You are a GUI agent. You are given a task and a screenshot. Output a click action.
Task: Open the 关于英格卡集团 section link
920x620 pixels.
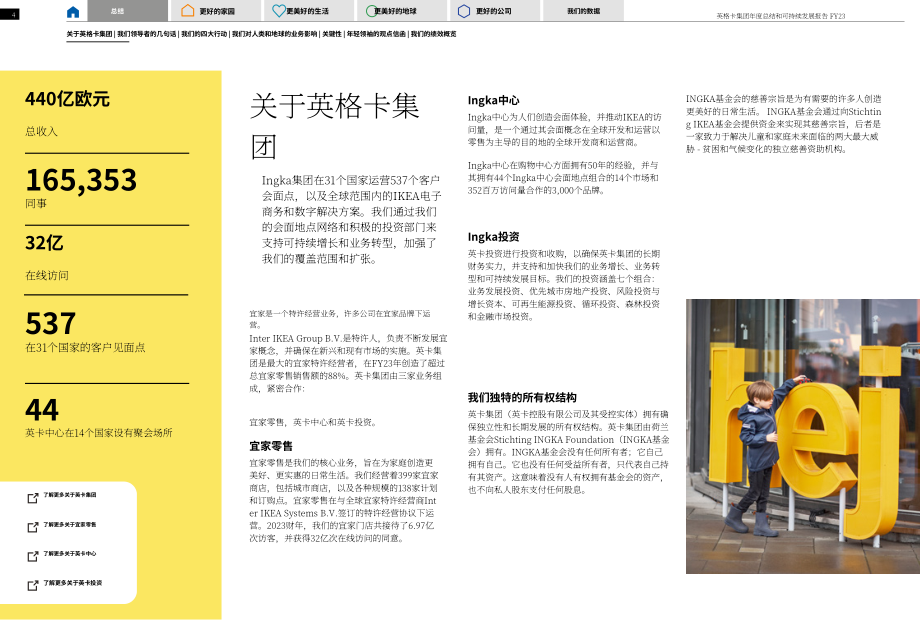coord(89,34)
